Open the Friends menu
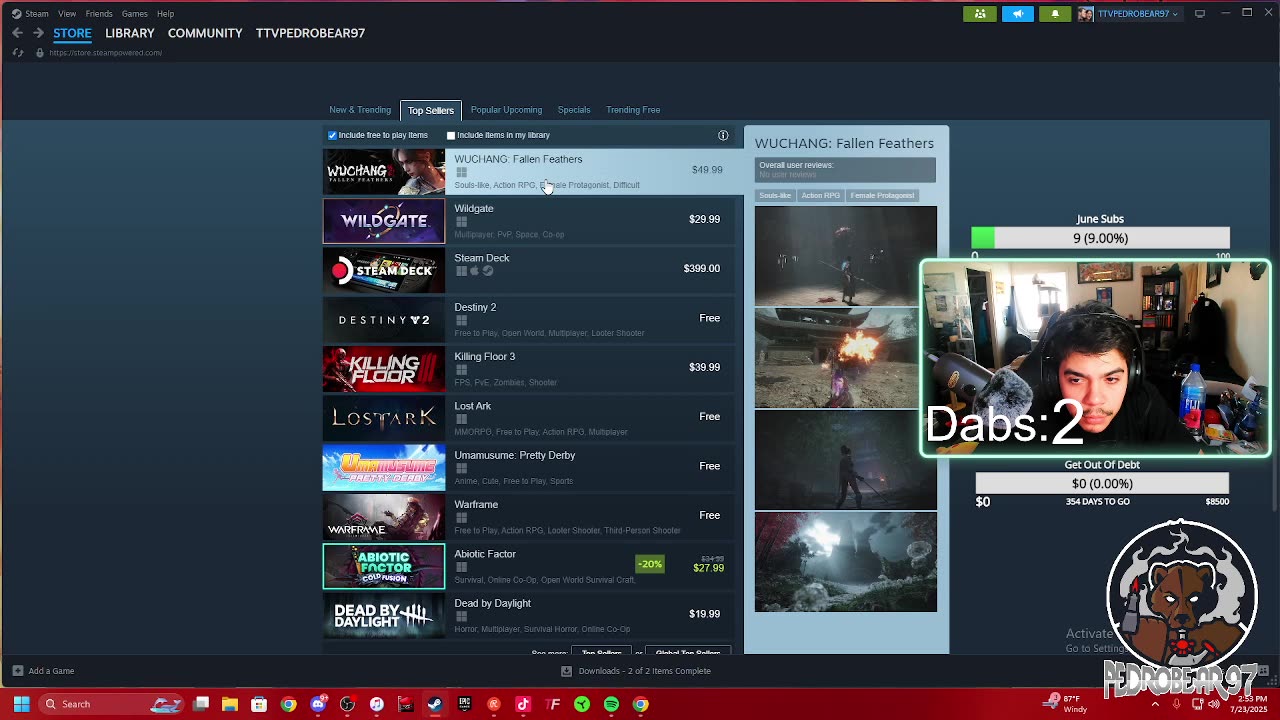 99,14
